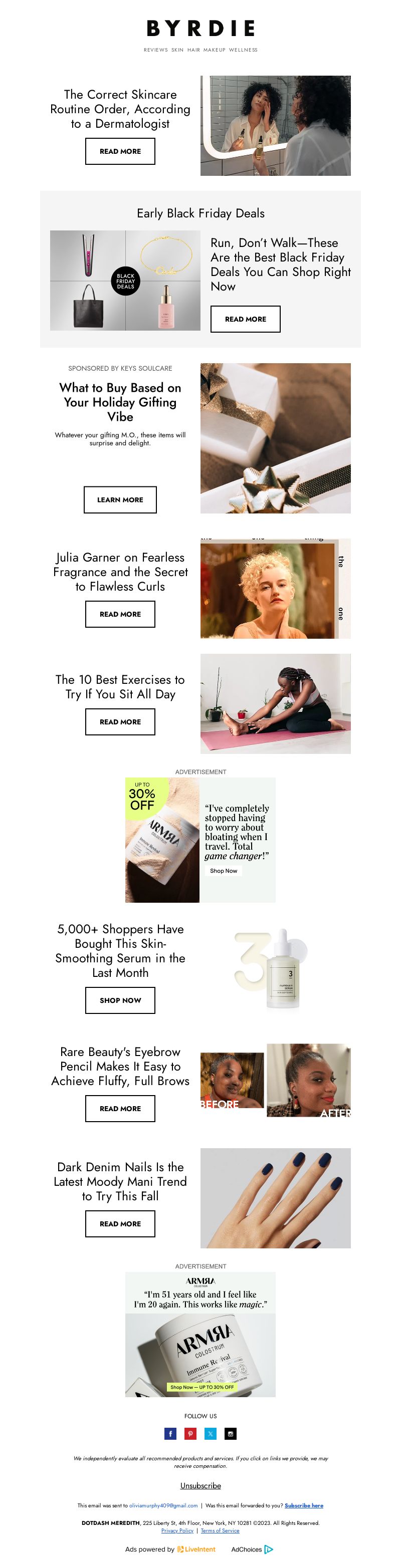
Task: Click Shop Now for Skin-Smoothing Serum
Action: coord(120,1000)
